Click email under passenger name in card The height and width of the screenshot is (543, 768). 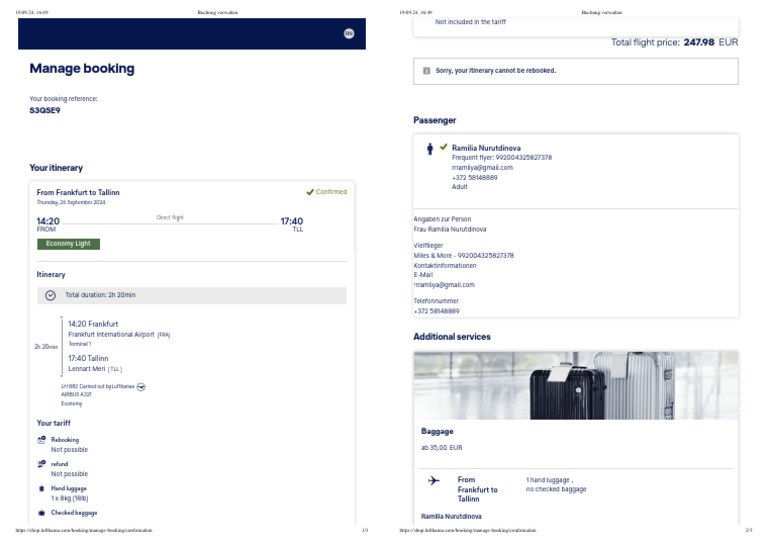(x=482, y=167)
